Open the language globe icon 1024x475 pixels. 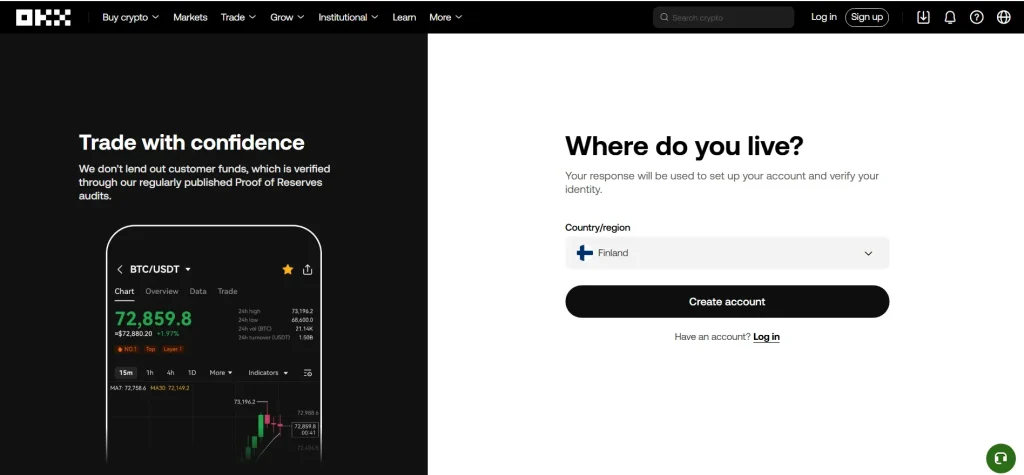coord(1004,17)
